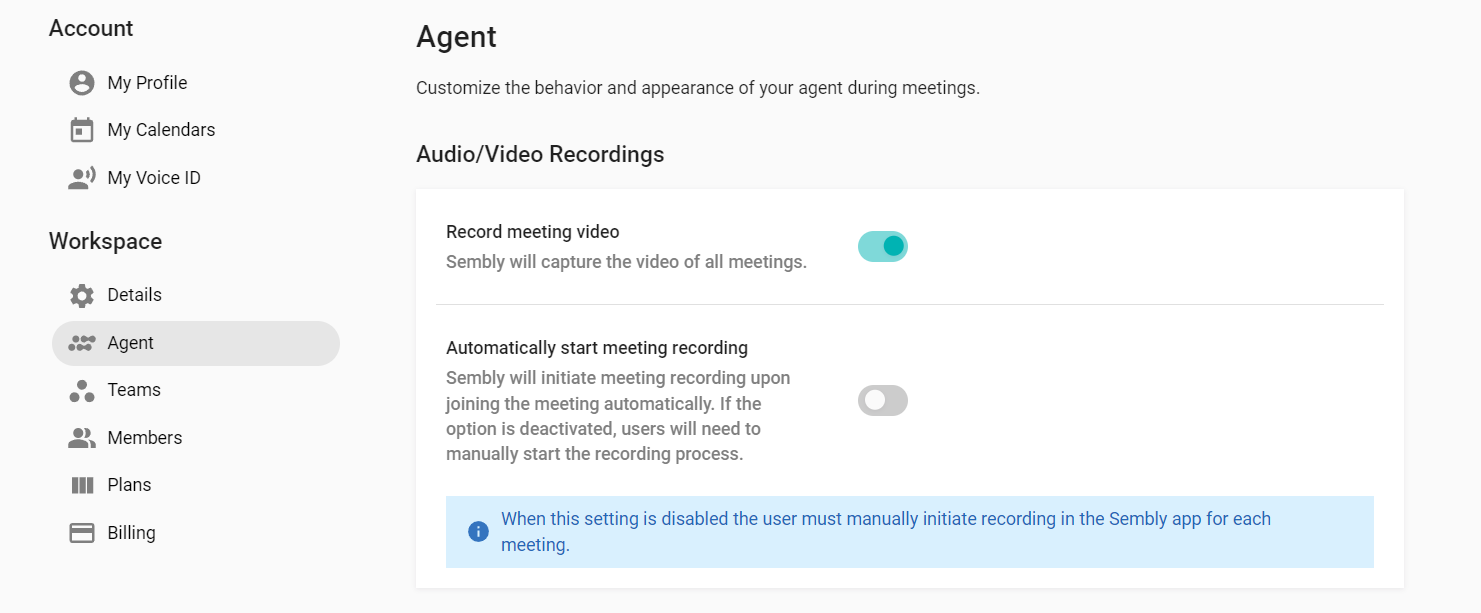Click the credit card icon beside Billing
This screenshot has height=613, width=1481.
[x=82, y=533]
